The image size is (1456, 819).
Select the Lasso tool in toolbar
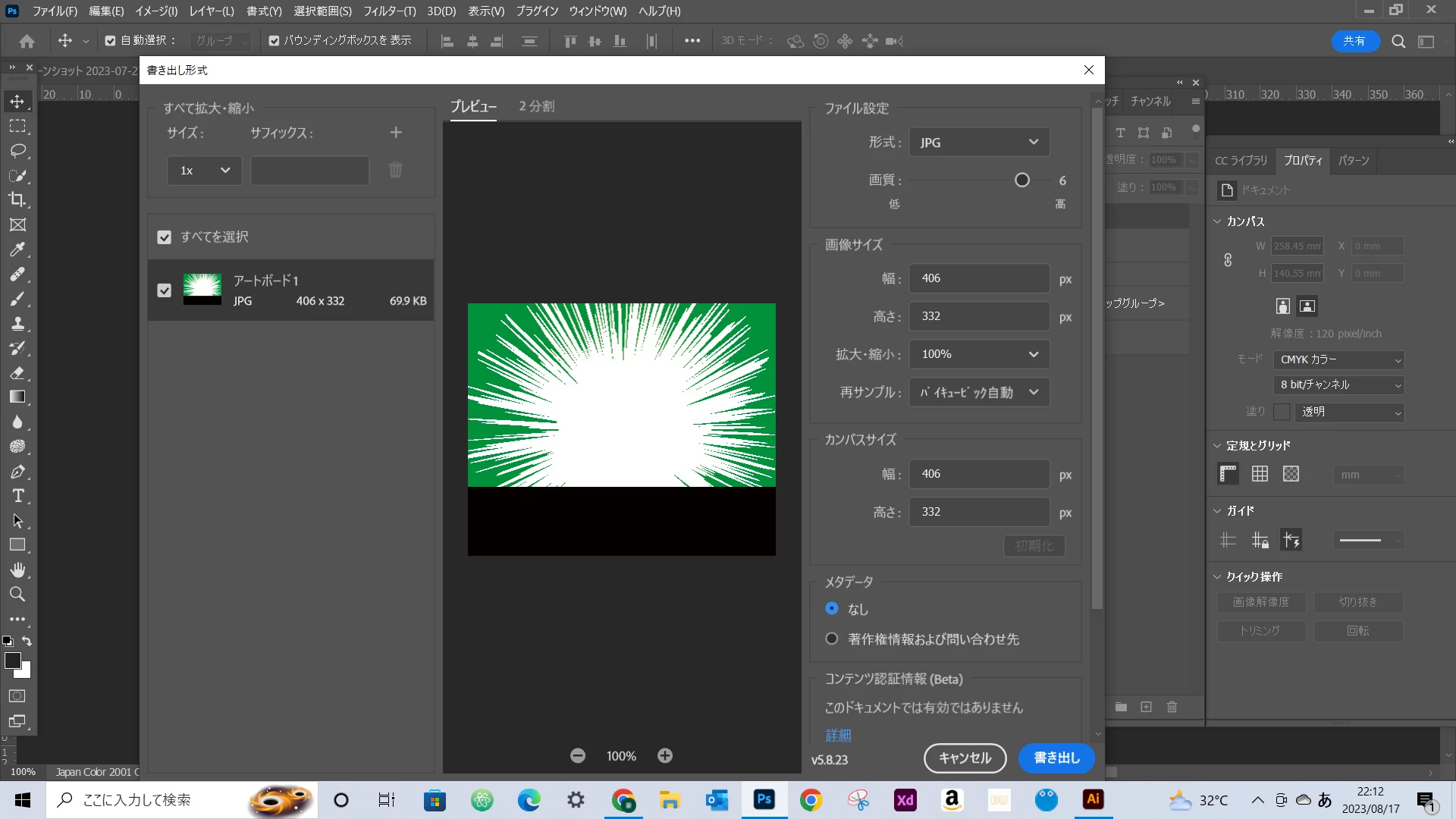point(17,151)
